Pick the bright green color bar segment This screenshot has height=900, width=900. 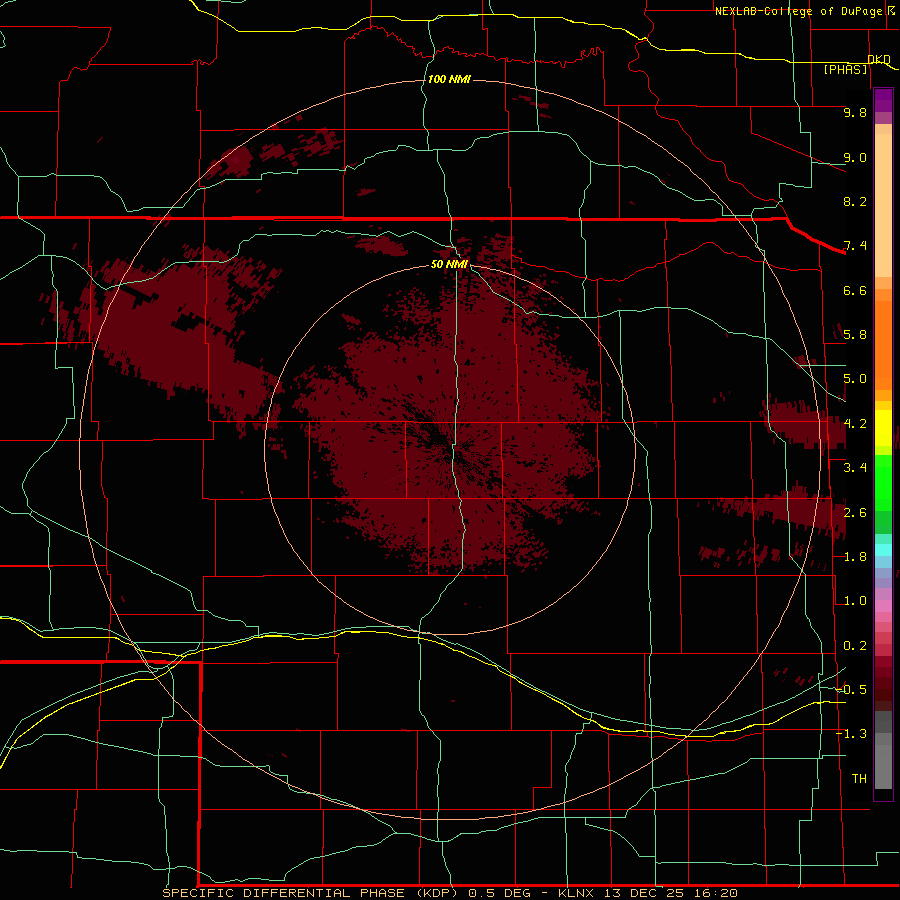click(883, 482)
